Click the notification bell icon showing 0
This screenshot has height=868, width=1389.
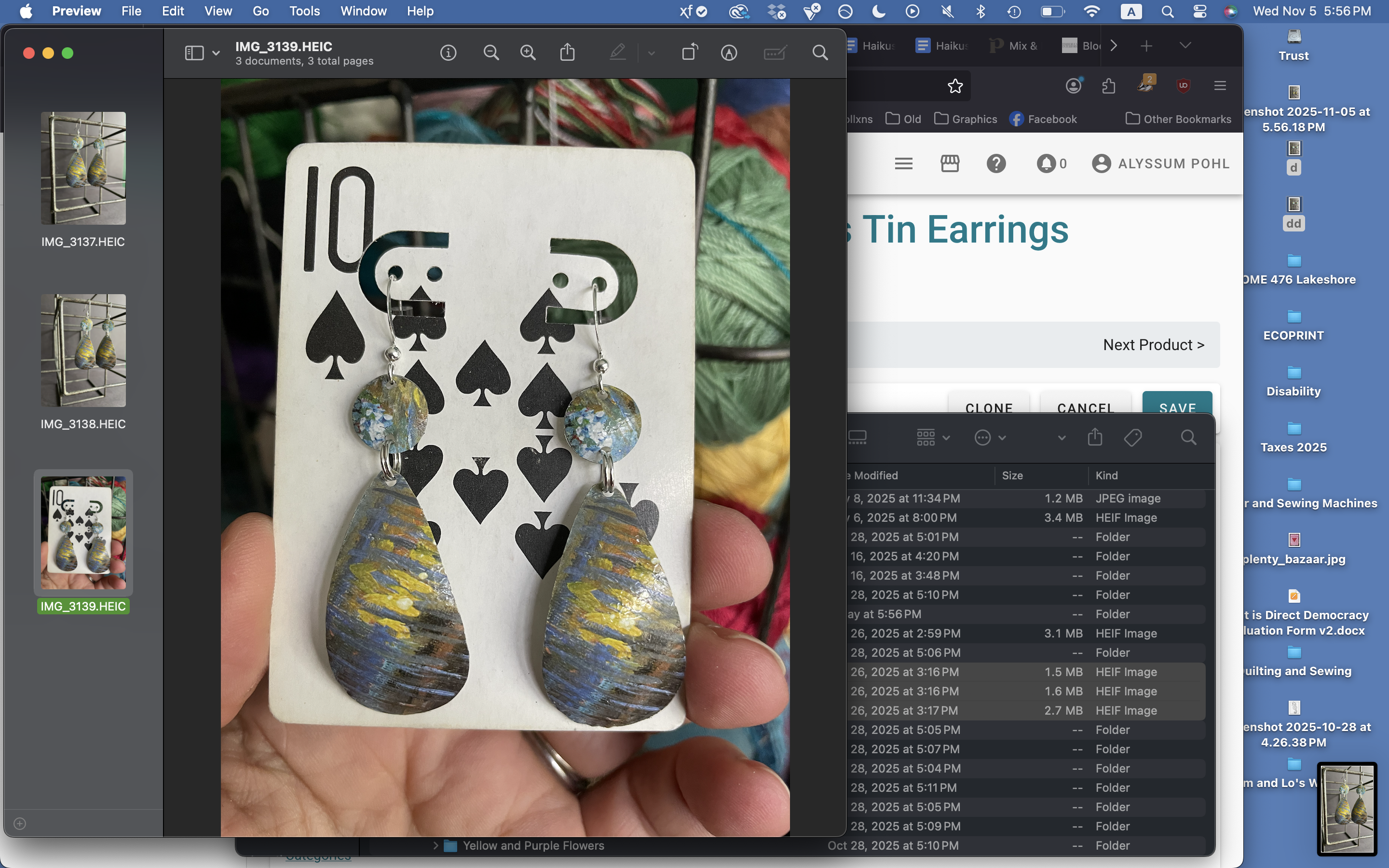1046,163
